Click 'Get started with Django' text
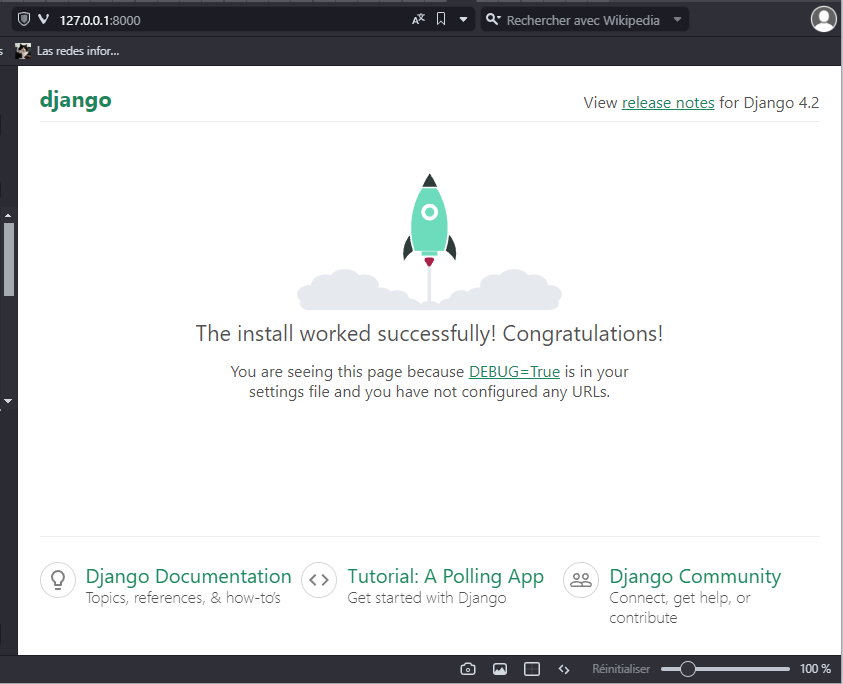 [x=426, y=598]
